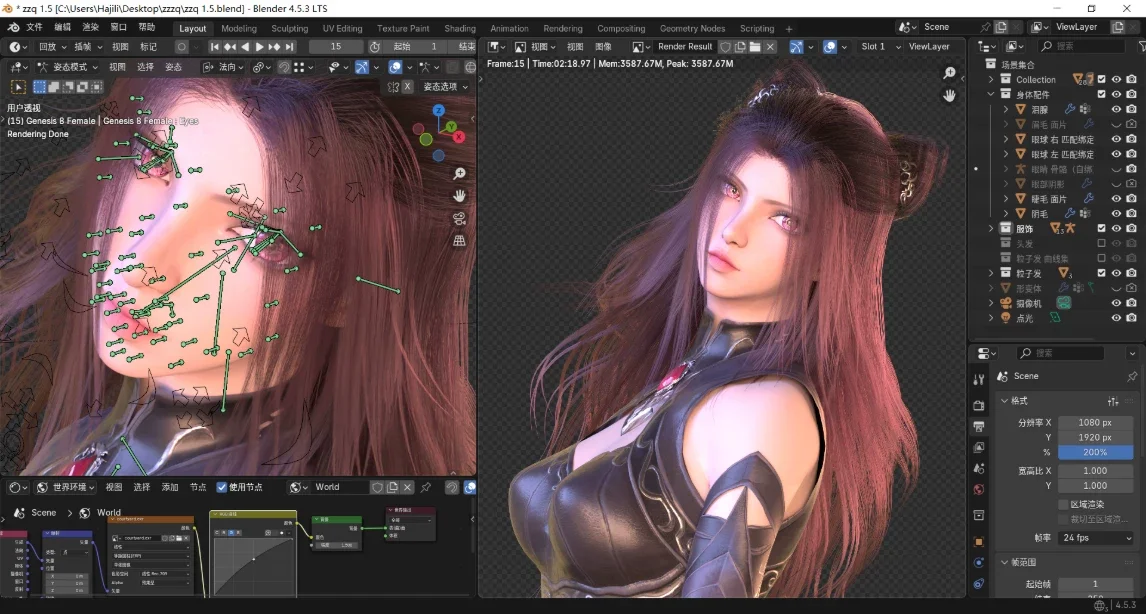Screen dimensions: 1146x614
Task: Jump to last frame in timeline
Action: [289, 46]
